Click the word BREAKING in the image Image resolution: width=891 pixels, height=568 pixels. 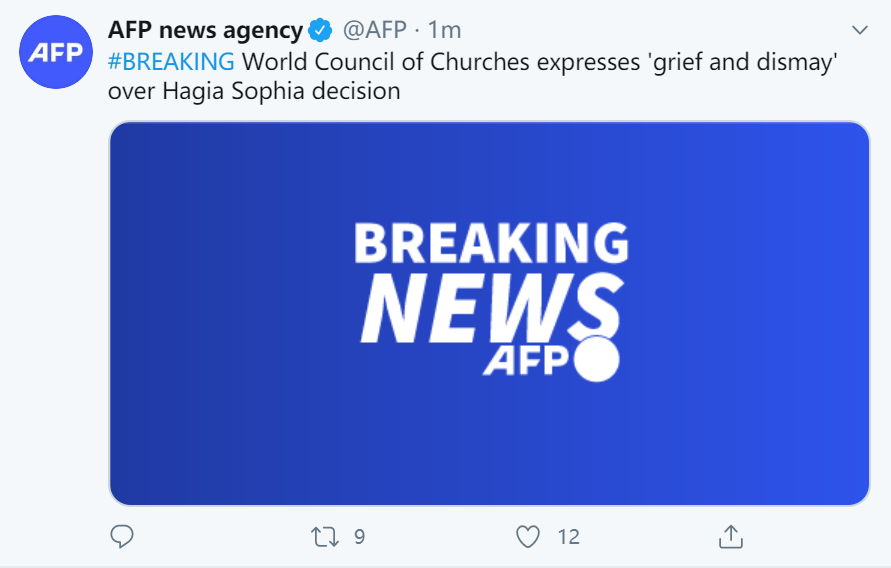(491, 245)
